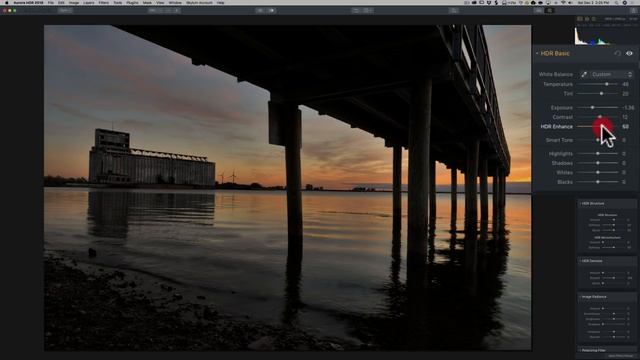This screenshot has height=360, width=640.
Task: Open the File menu
Action: [51, 2]
